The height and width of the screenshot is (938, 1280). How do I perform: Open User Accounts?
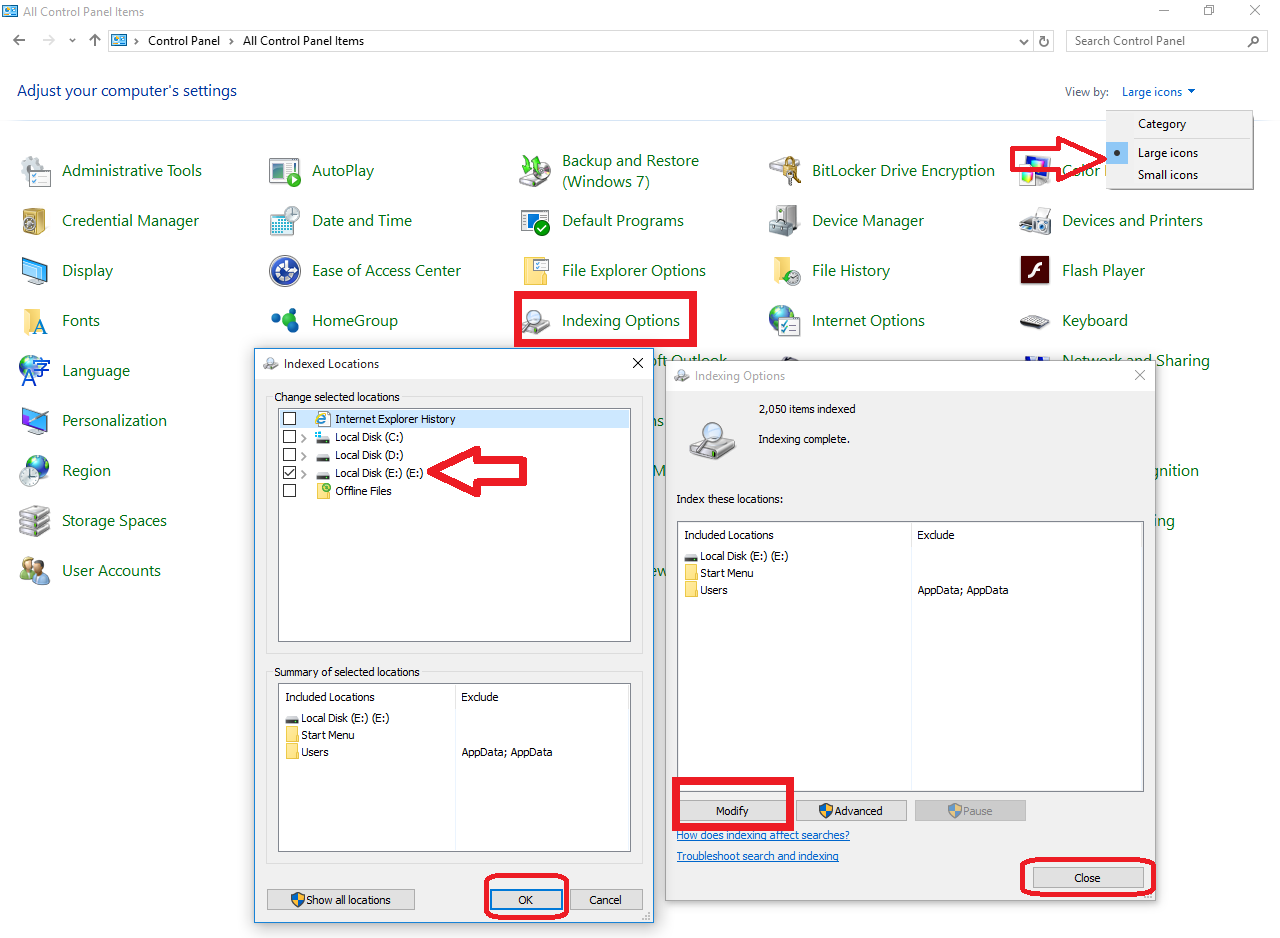tap(110, 570)
